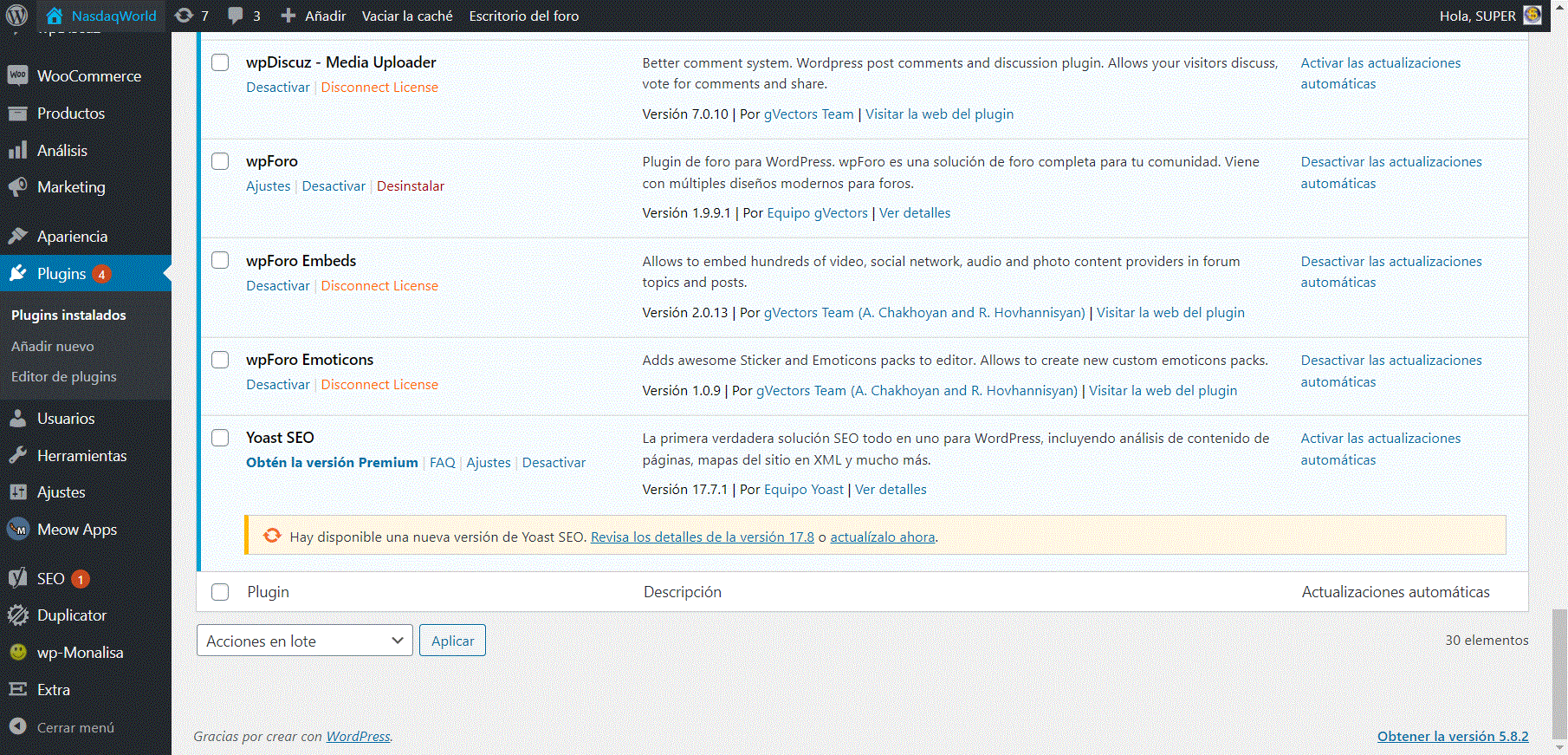This screenshot has height=755, width=1568.
Task: Click the Apariencia paintbrush icon
Action: click(17, 236)
